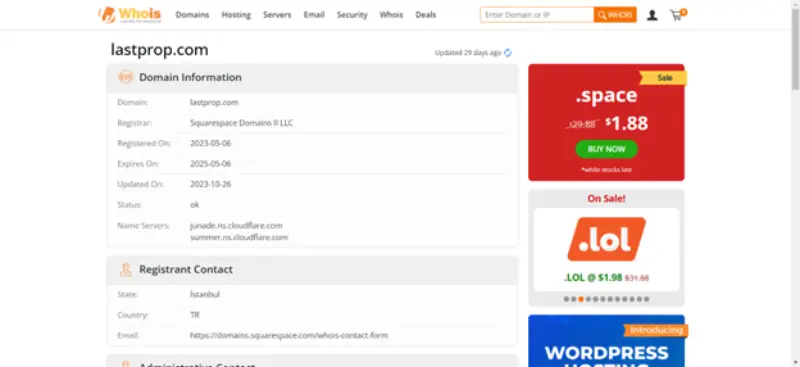Open the Servers menu

(277, 15)
